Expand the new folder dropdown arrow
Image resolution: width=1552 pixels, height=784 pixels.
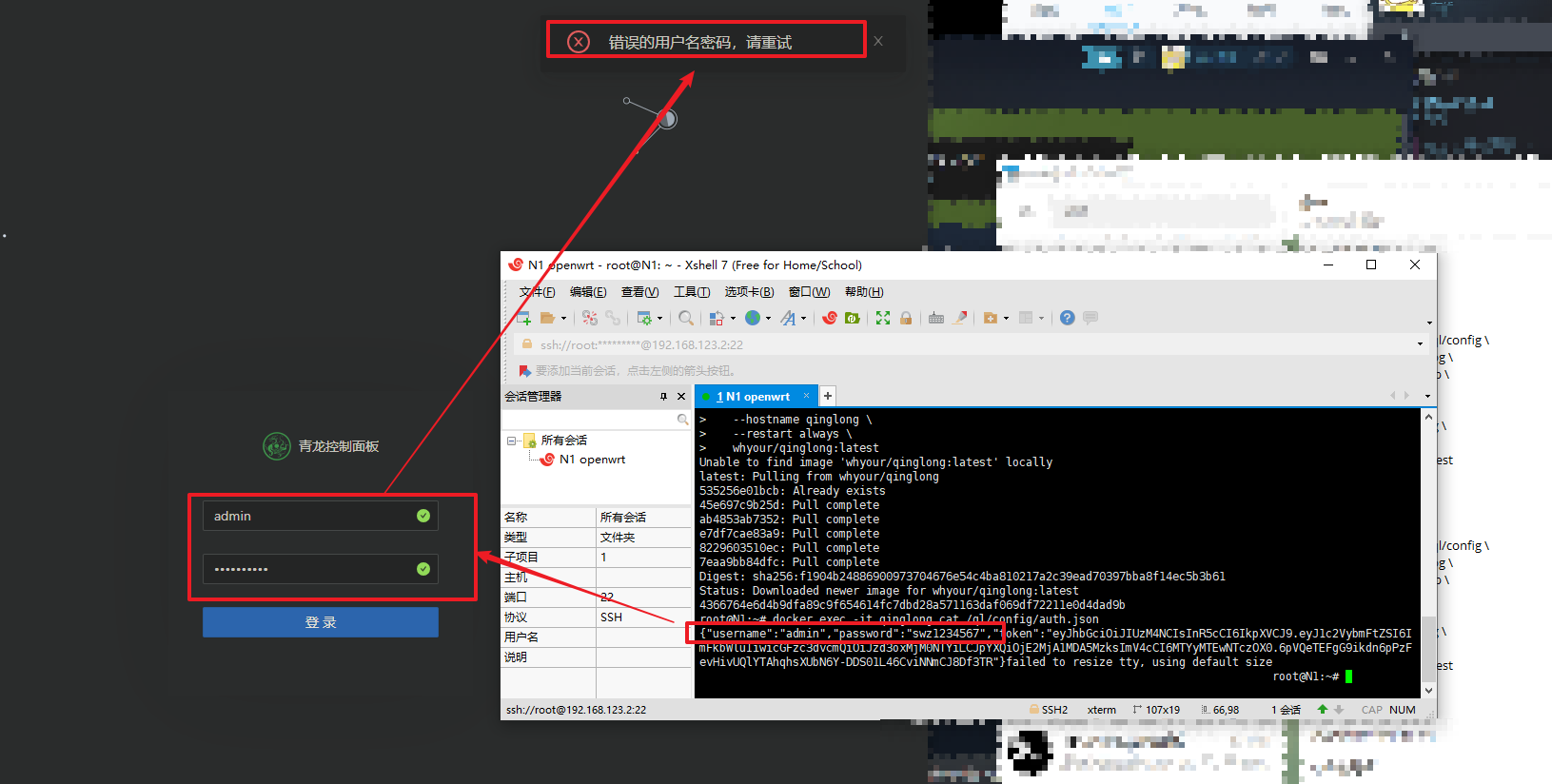(x=1006, y=319)
